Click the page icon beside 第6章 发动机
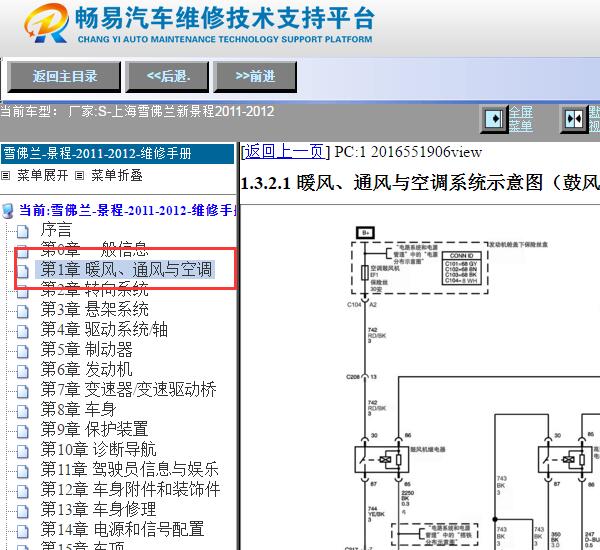 (23, 370)
